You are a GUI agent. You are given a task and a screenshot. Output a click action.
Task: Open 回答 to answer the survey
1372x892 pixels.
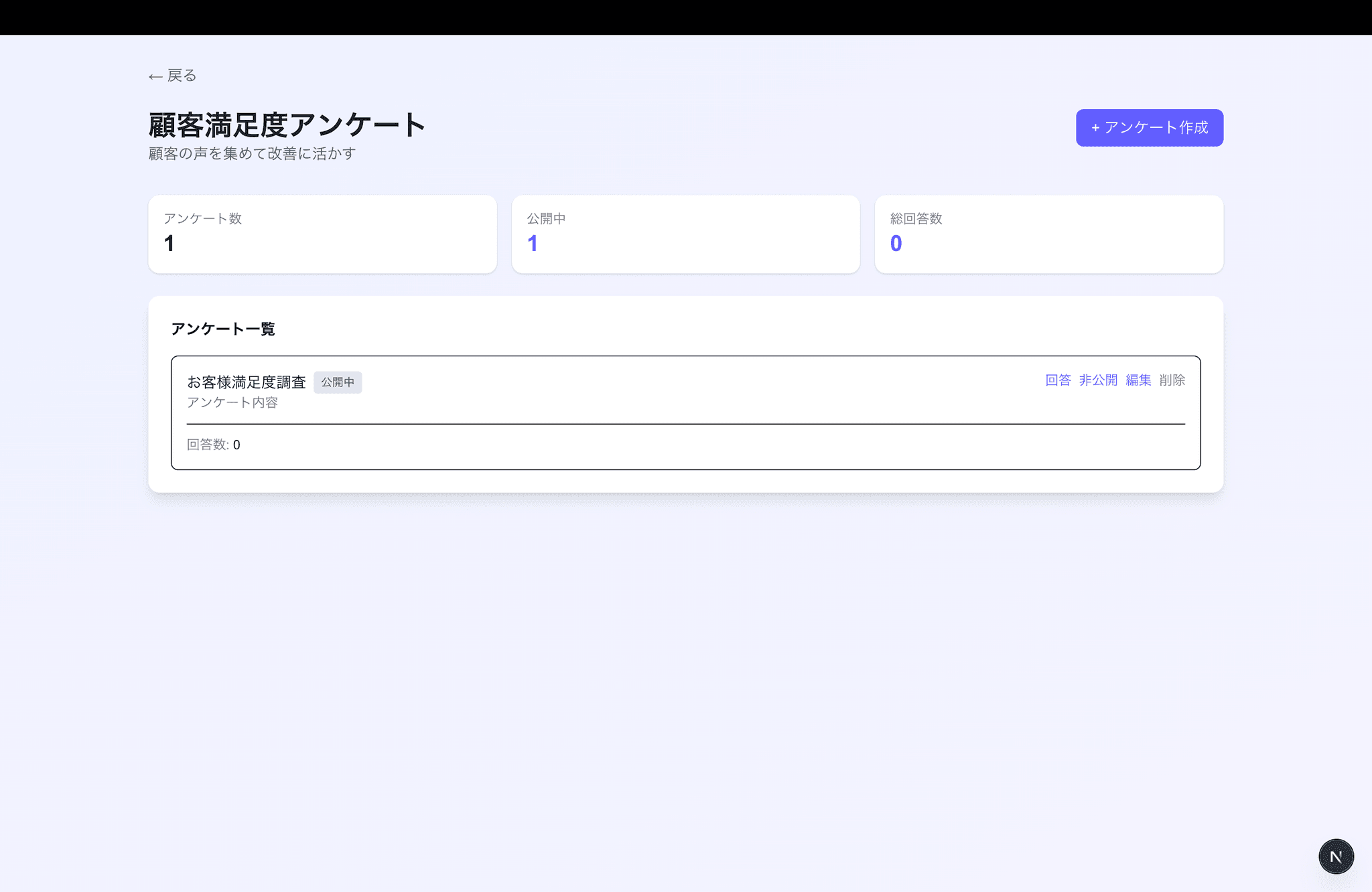click(x=1058, y=380)
